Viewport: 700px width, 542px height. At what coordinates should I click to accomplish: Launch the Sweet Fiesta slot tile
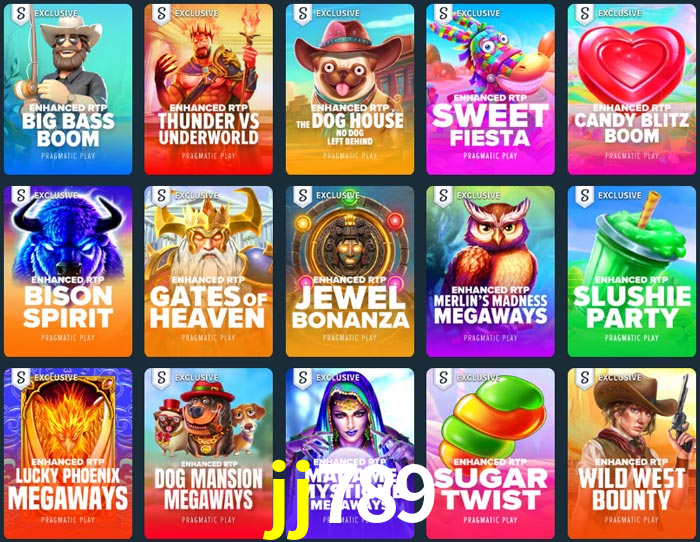pyautogui.click(x=490, y=89)
